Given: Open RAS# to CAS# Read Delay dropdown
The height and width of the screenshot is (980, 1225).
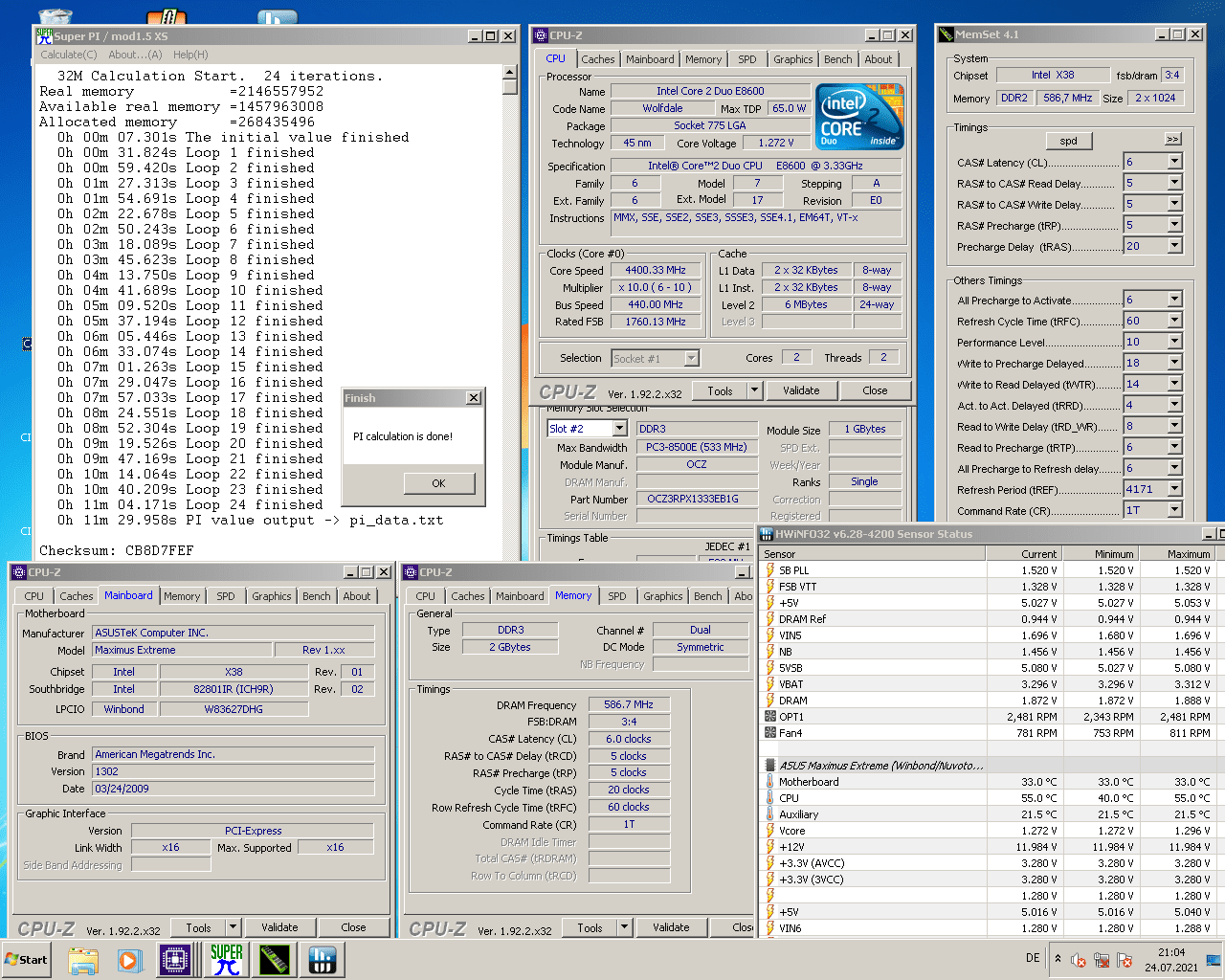Looking at the screenshot, I should coord(1174,183).
